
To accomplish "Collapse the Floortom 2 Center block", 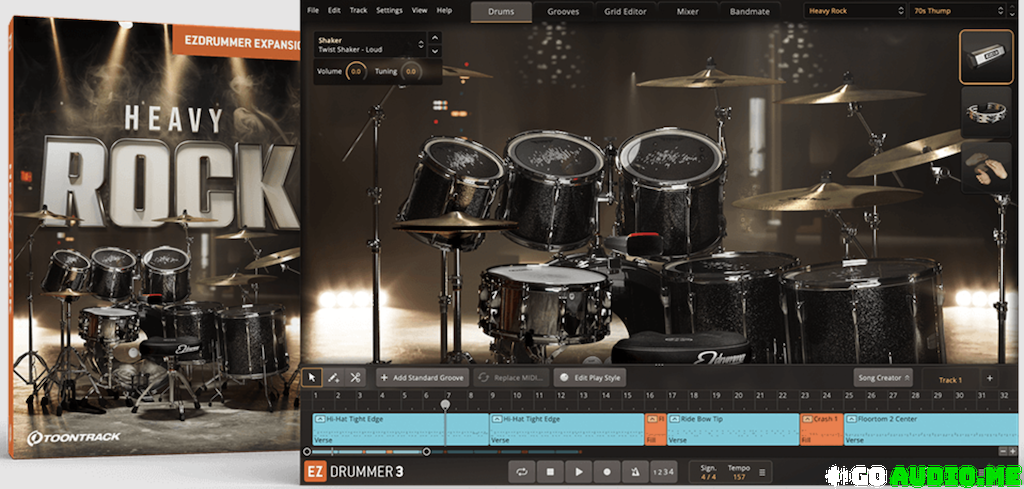I will (x=852, y=419).
